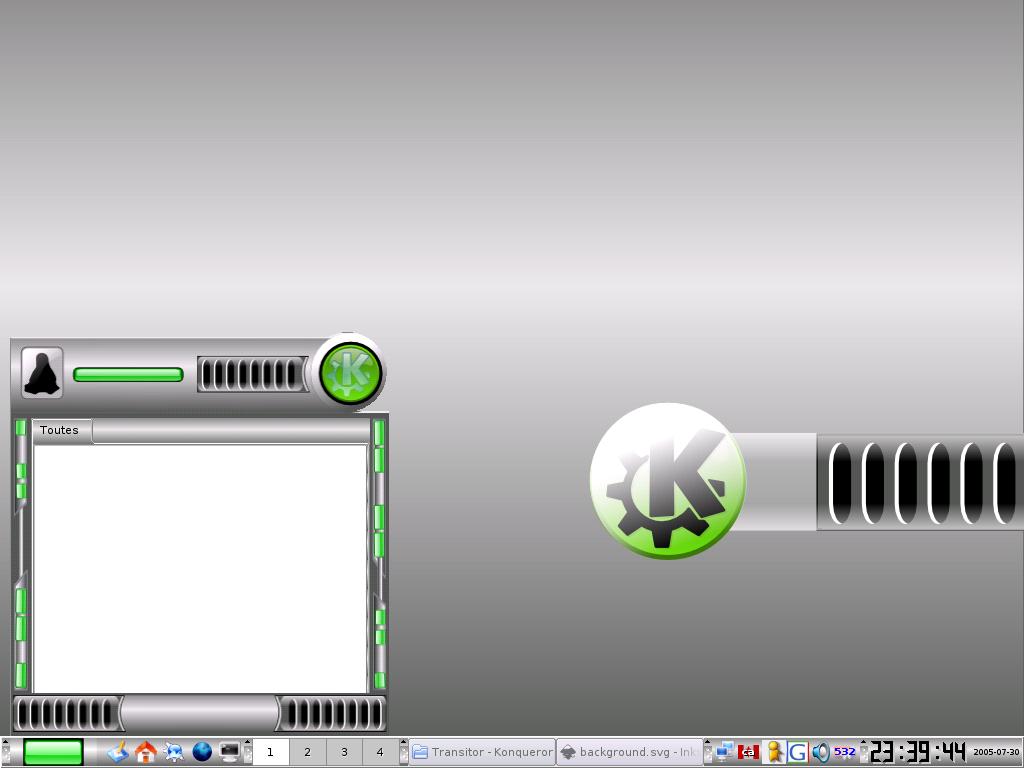The height and width of the screenshot is (768, 1024).
Task: Open the yellow AIM messenger figure tray icon
Action: click(x=774, y=752)
